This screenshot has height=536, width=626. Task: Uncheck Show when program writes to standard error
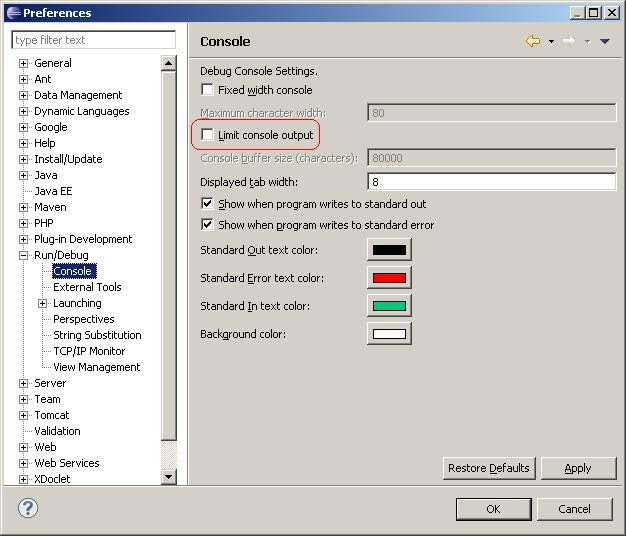(x=207, y=224)
